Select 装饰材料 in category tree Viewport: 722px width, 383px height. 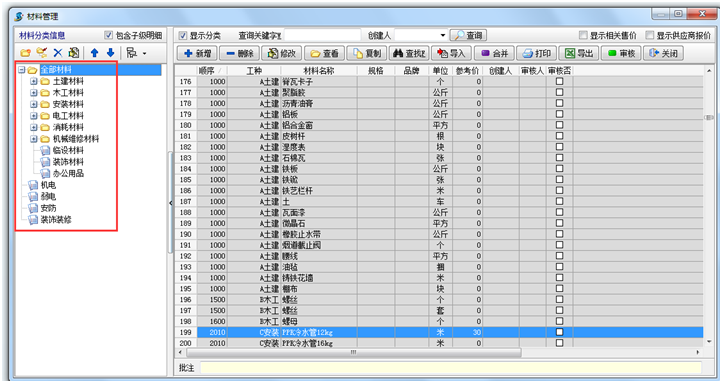68,162
